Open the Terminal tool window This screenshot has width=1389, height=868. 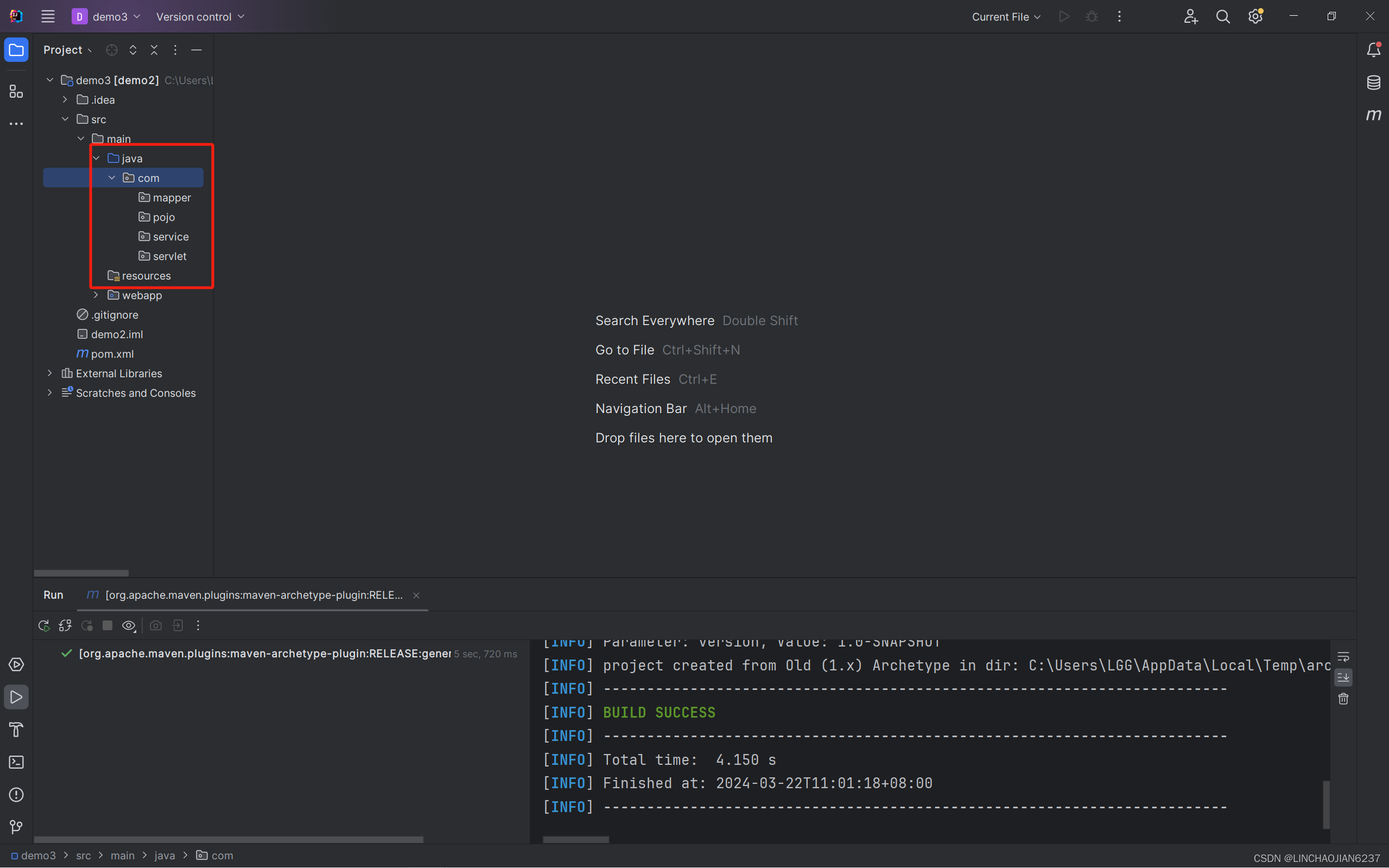[16, 762]
